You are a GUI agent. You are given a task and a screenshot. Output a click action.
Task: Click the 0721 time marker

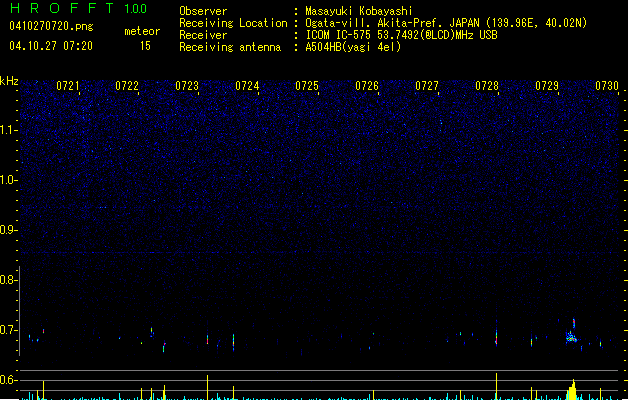(67, 86)
